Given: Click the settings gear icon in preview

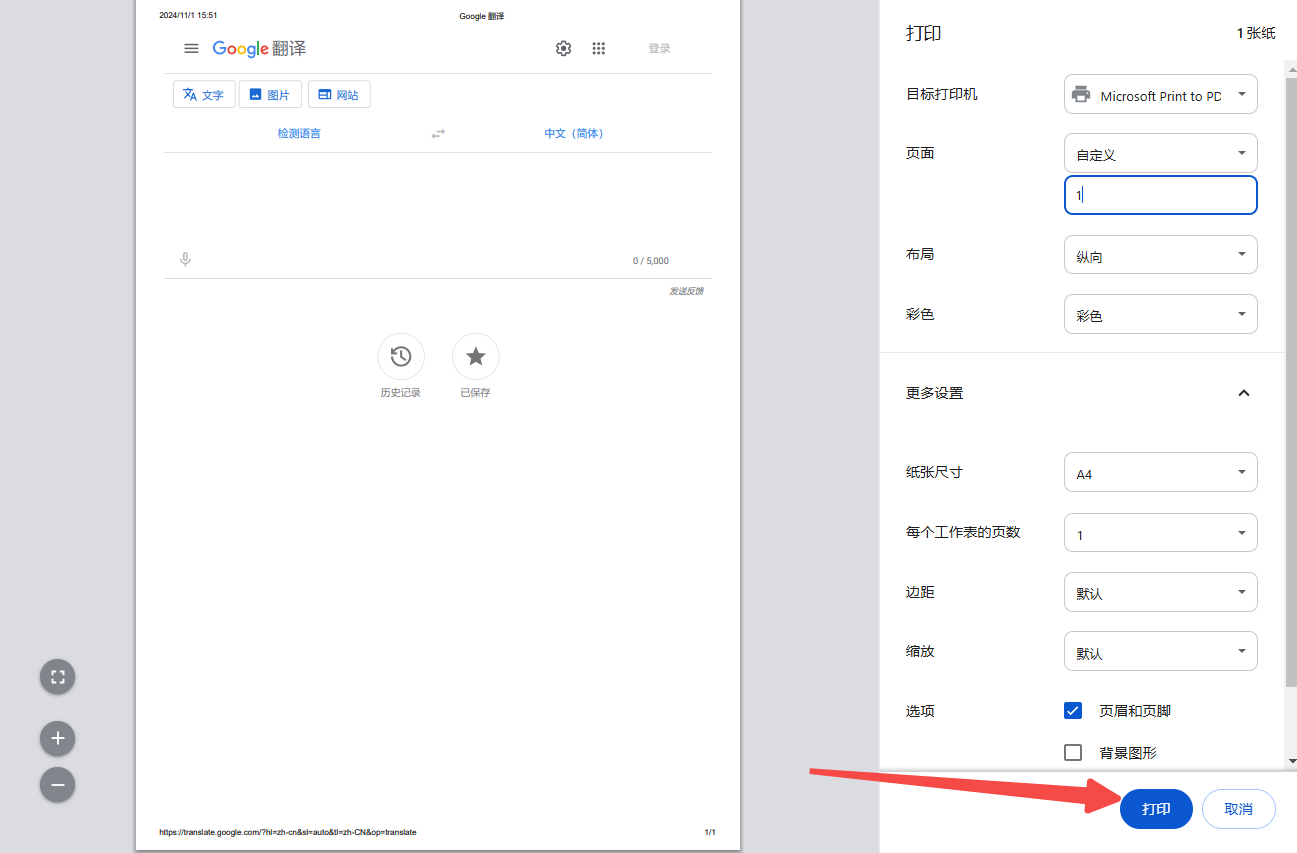Looking at the screenshot, I should point(563,48).
